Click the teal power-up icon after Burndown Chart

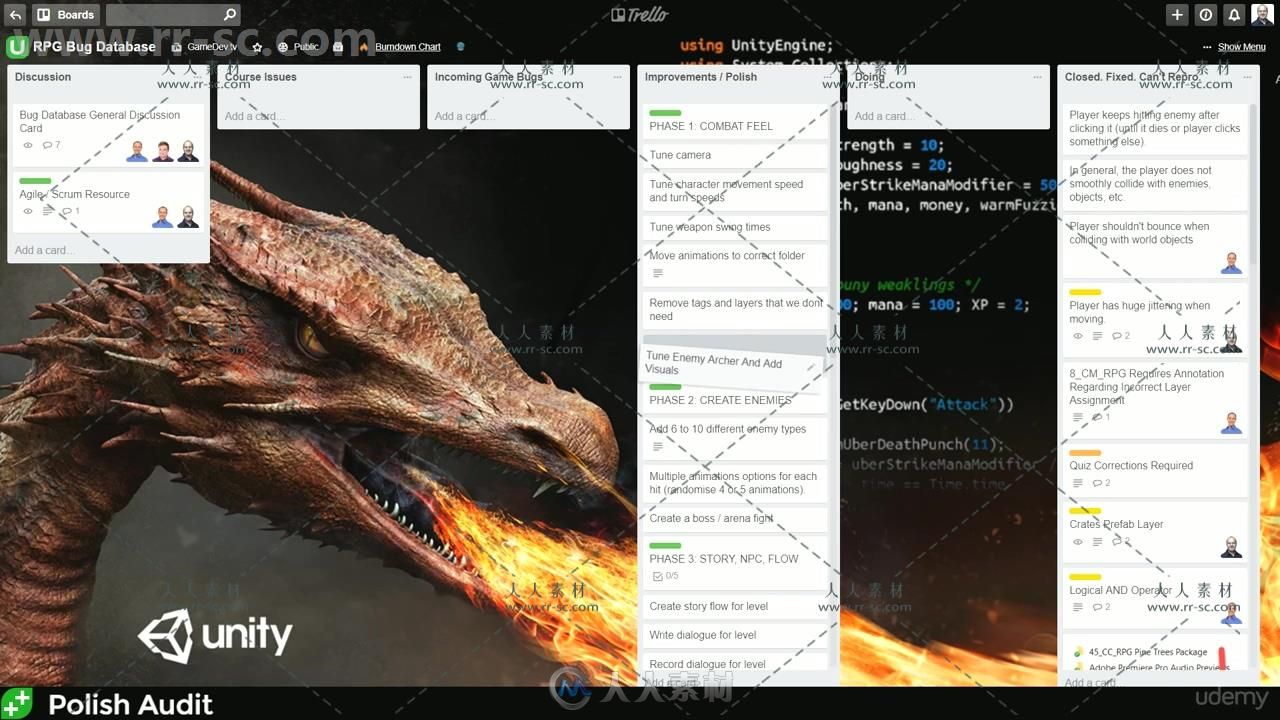(461, 47)
